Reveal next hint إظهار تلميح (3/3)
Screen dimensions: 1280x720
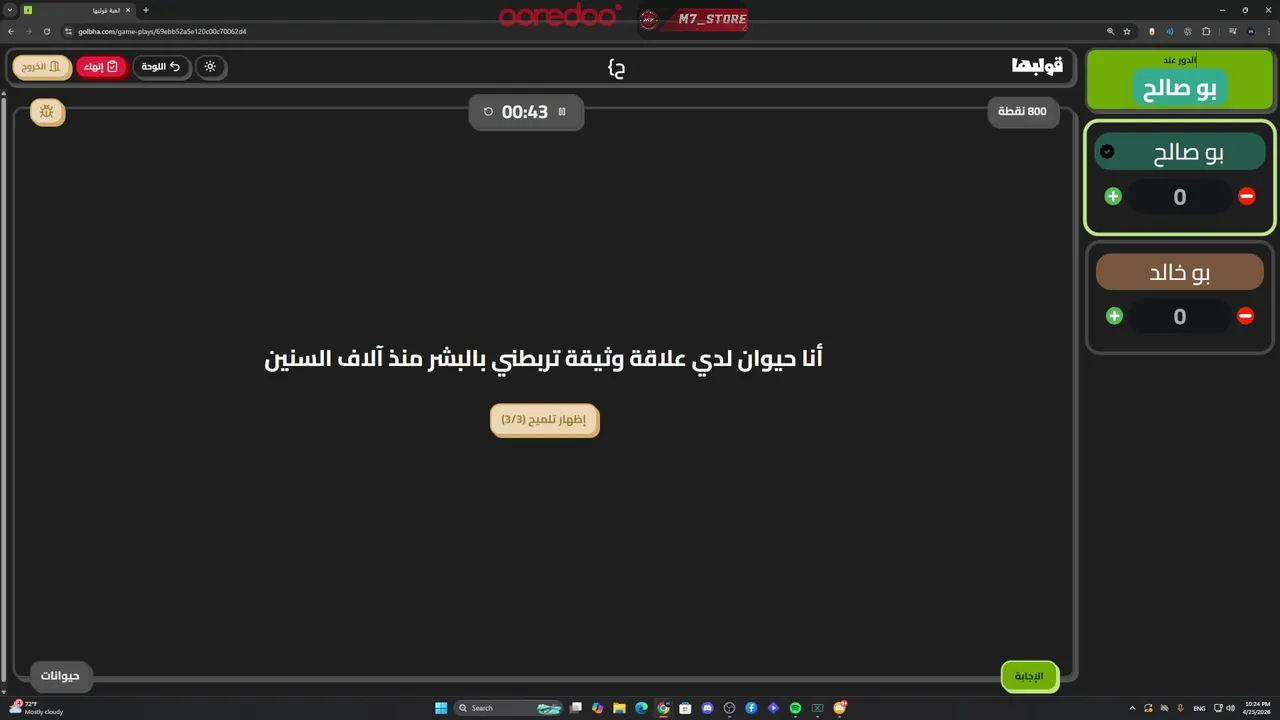544,419
